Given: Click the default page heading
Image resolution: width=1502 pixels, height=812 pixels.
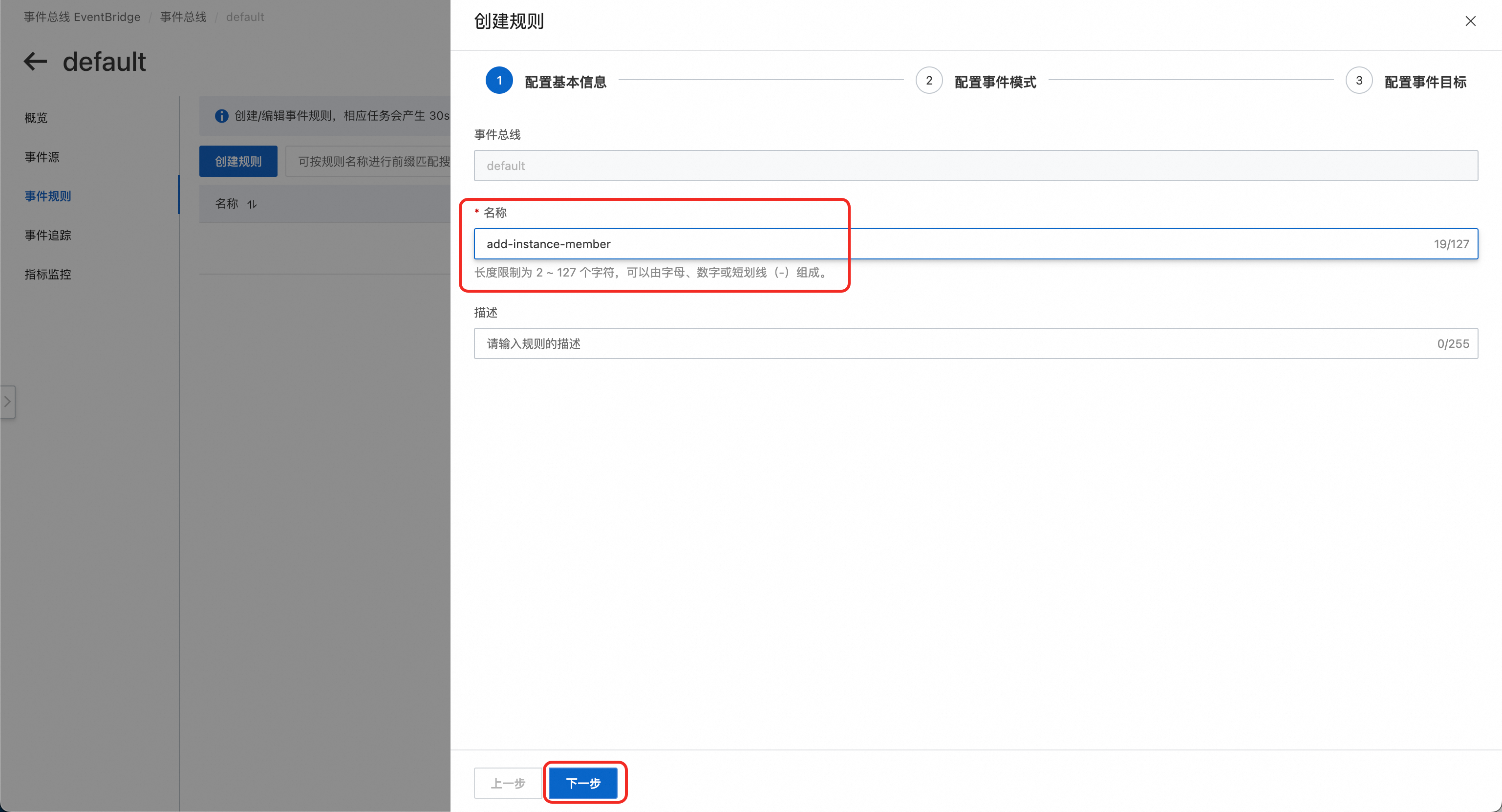Looking at the screenshot, I should [x=105, y=61].
